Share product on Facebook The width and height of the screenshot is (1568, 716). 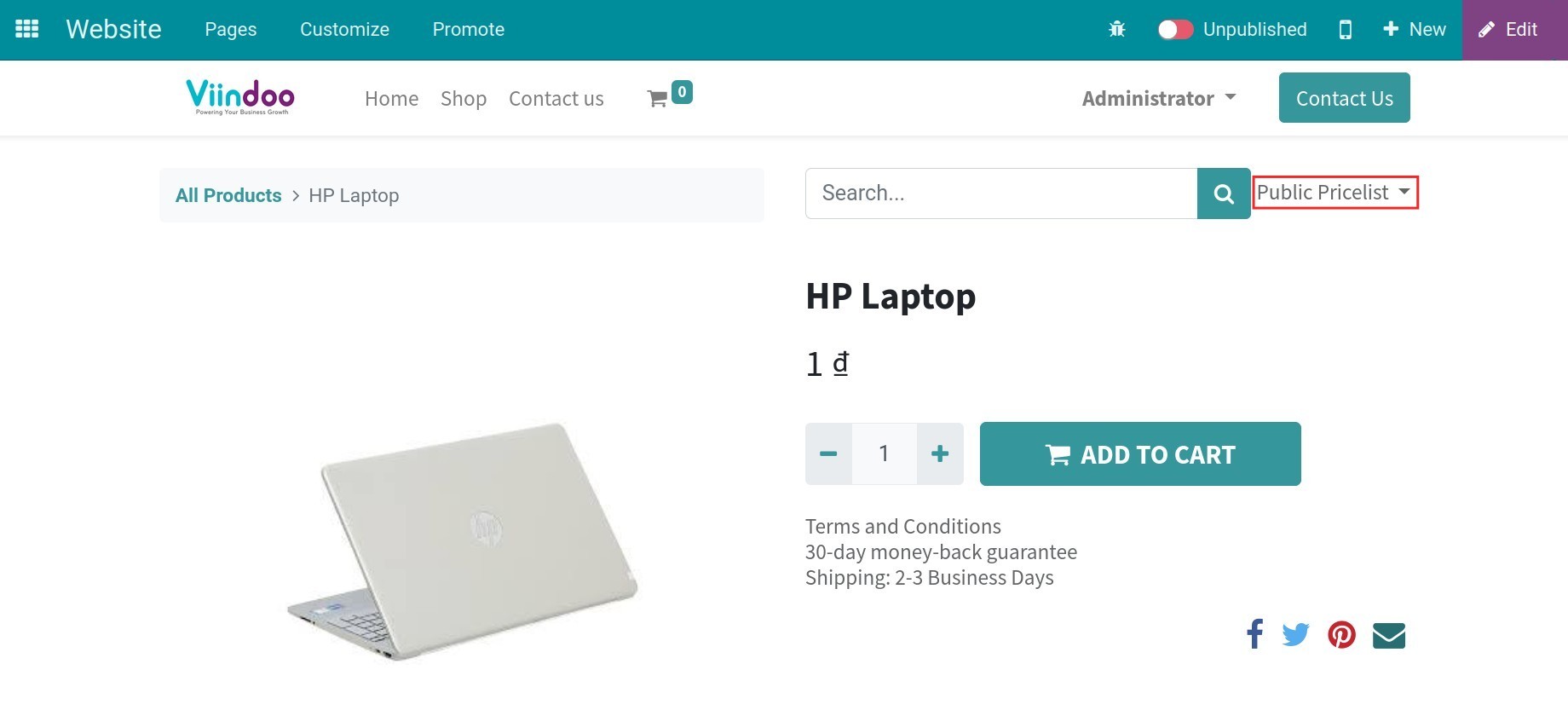[1254, 634]
